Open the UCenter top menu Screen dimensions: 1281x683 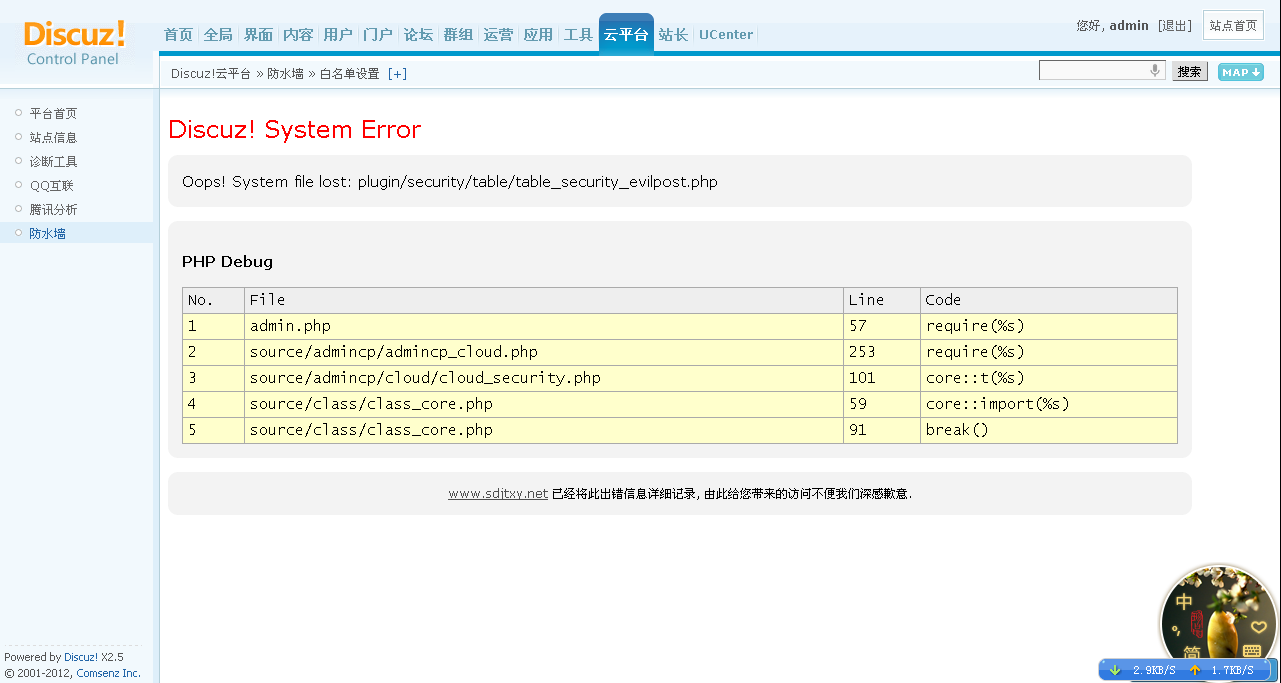click(726, 35)
